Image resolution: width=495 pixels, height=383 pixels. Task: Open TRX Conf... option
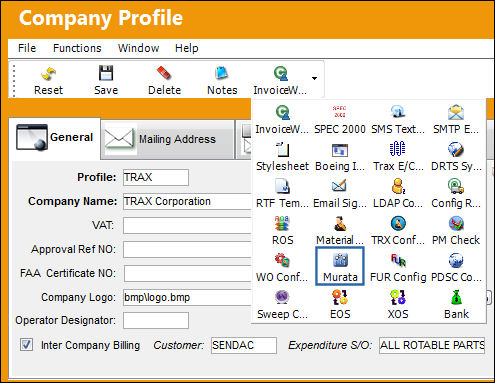pyautogui.click(x=398, y=231)
